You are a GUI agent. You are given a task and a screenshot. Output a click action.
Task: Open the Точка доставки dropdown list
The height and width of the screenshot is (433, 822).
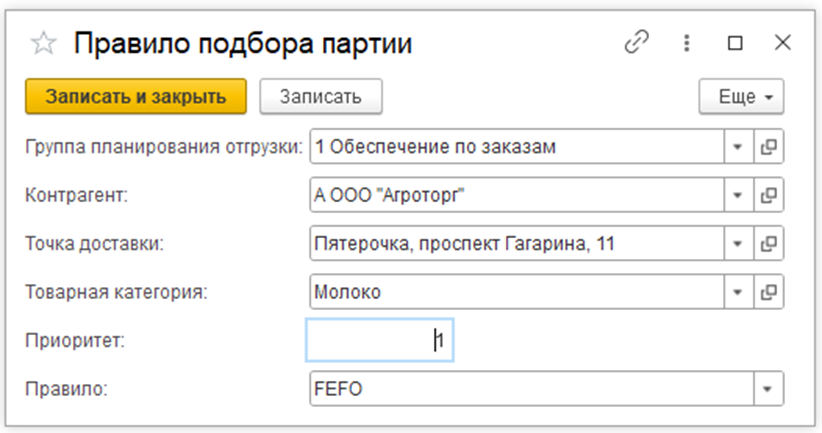[738, 243]
